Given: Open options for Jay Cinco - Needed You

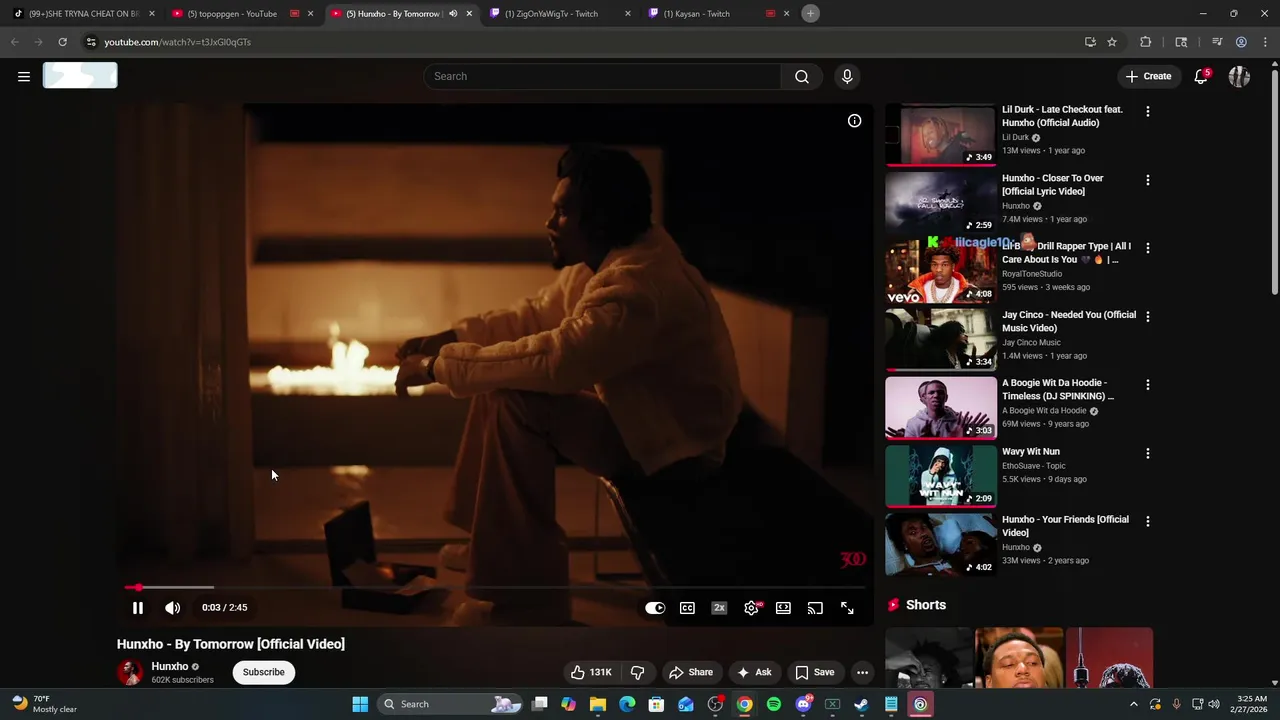Looking at the screenshot, I should click(1147, 316).
